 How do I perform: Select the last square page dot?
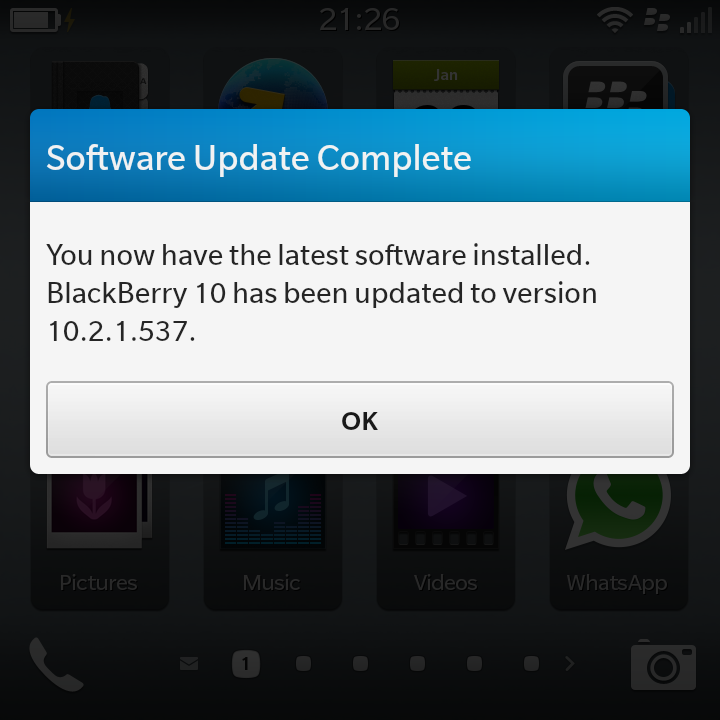[x=531, y=664]
